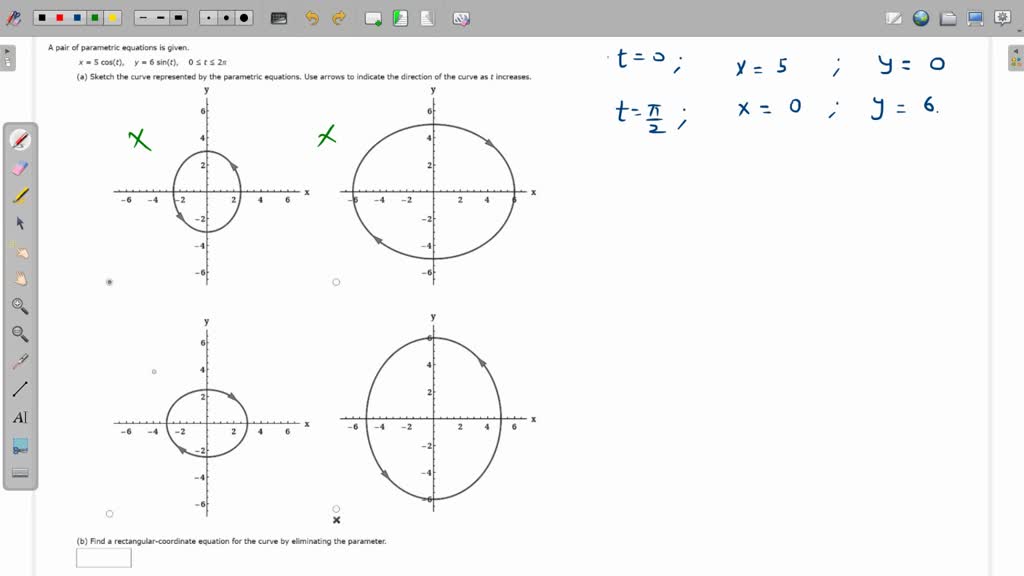Pick the green color swatch

click(93, 17)
